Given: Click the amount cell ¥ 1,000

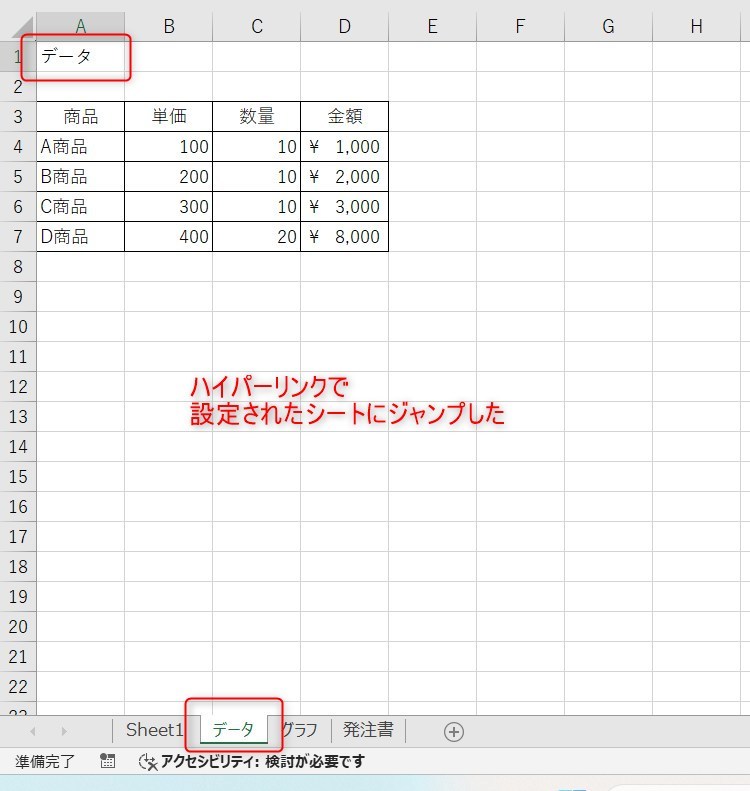Looking at the screenshot, I should point(344,147).
